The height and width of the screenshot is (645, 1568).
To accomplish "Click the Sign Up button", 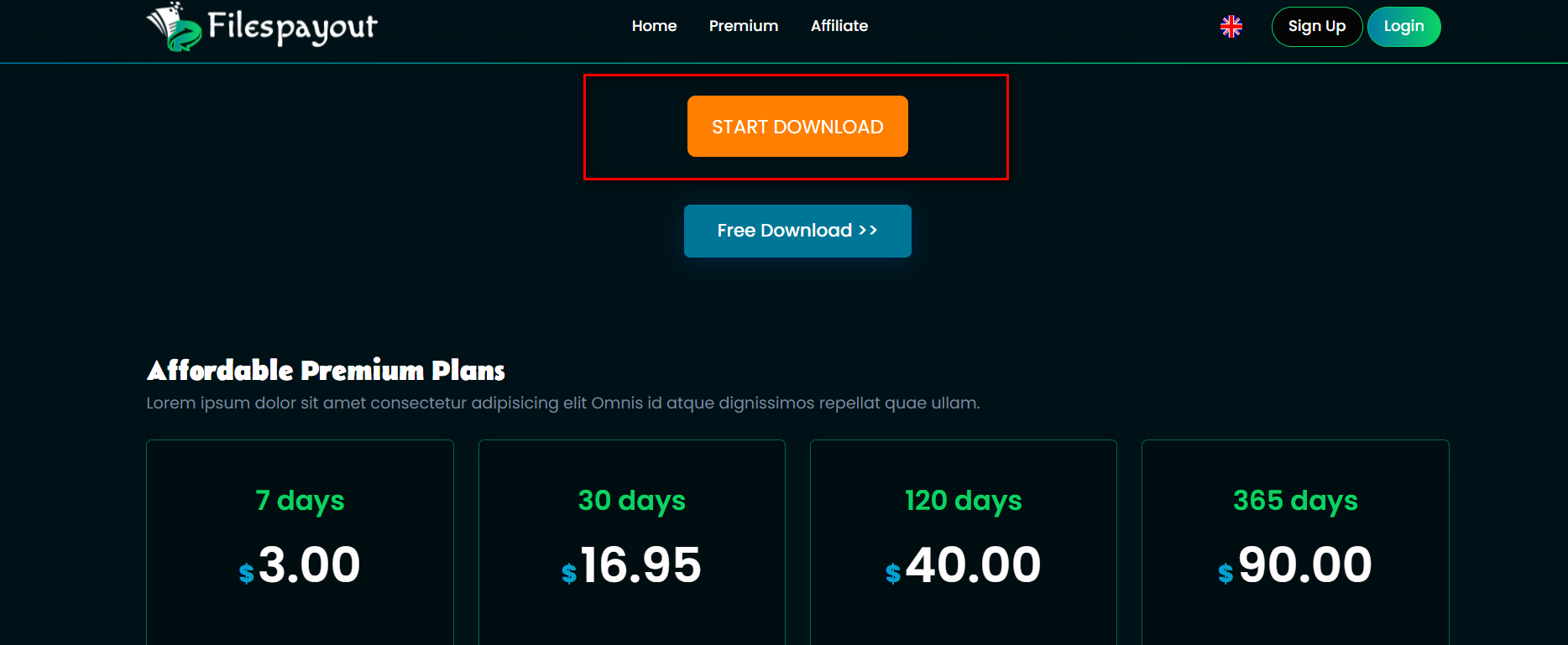I will (1316, 27).
